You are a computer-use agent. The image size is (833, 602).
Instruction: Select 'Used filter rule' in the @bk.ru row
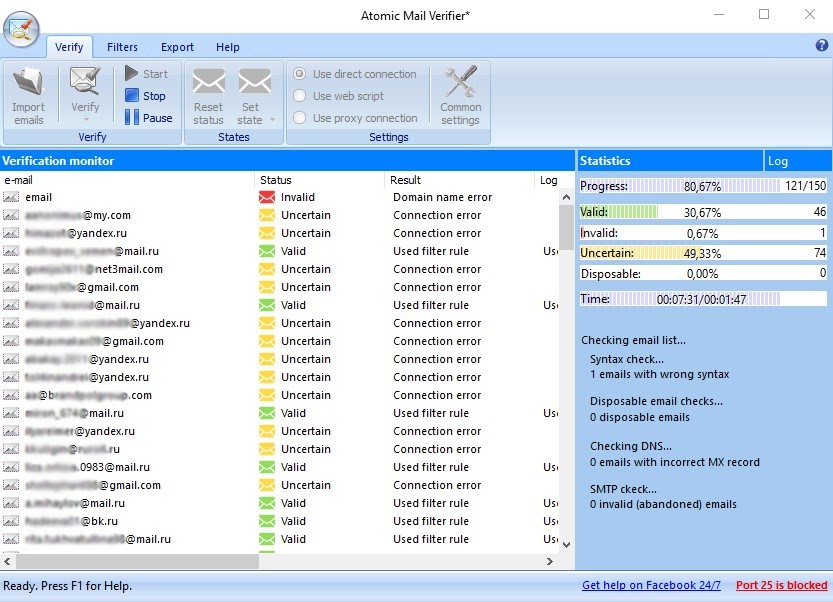[x=431, y=521]
